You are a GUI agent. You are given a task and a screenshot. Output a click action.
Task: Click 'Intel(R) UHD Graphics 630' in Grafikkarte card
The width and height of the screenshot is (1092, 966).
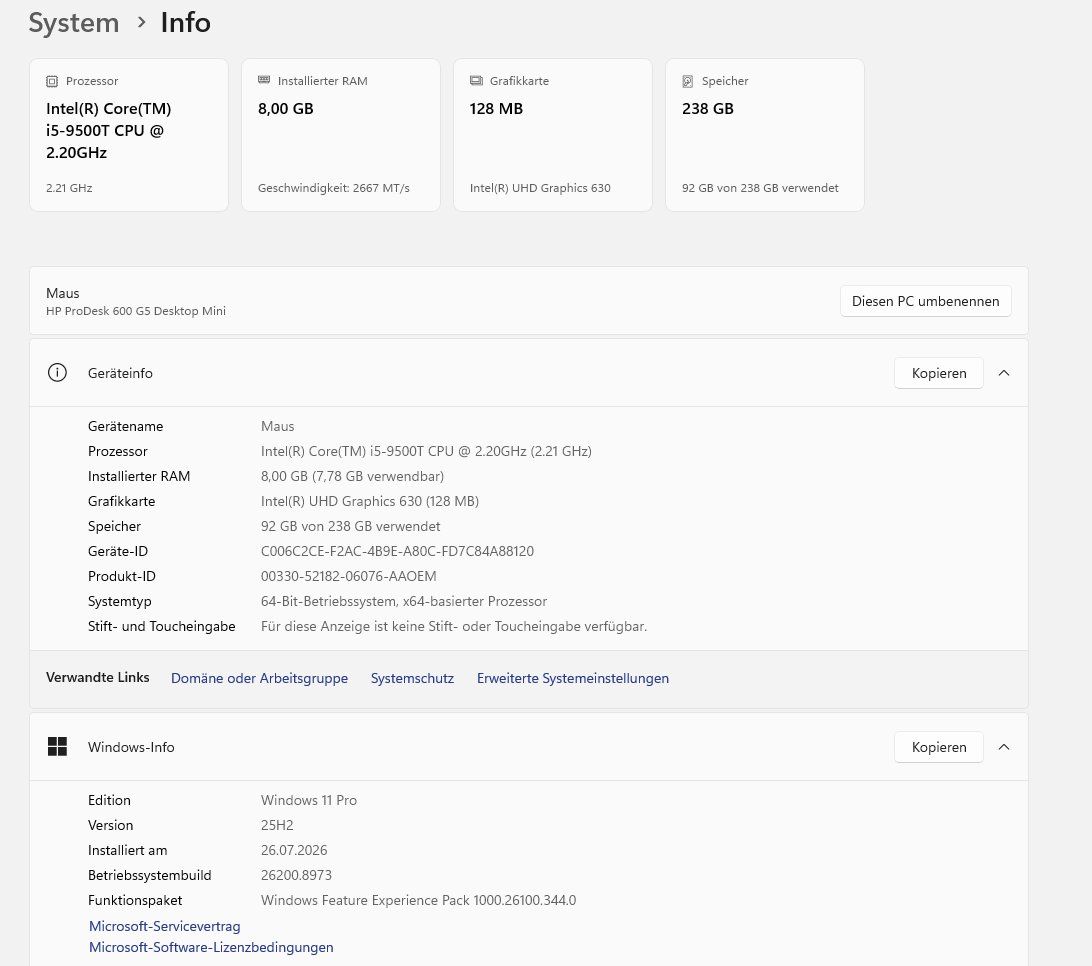[x=540, y=188]
